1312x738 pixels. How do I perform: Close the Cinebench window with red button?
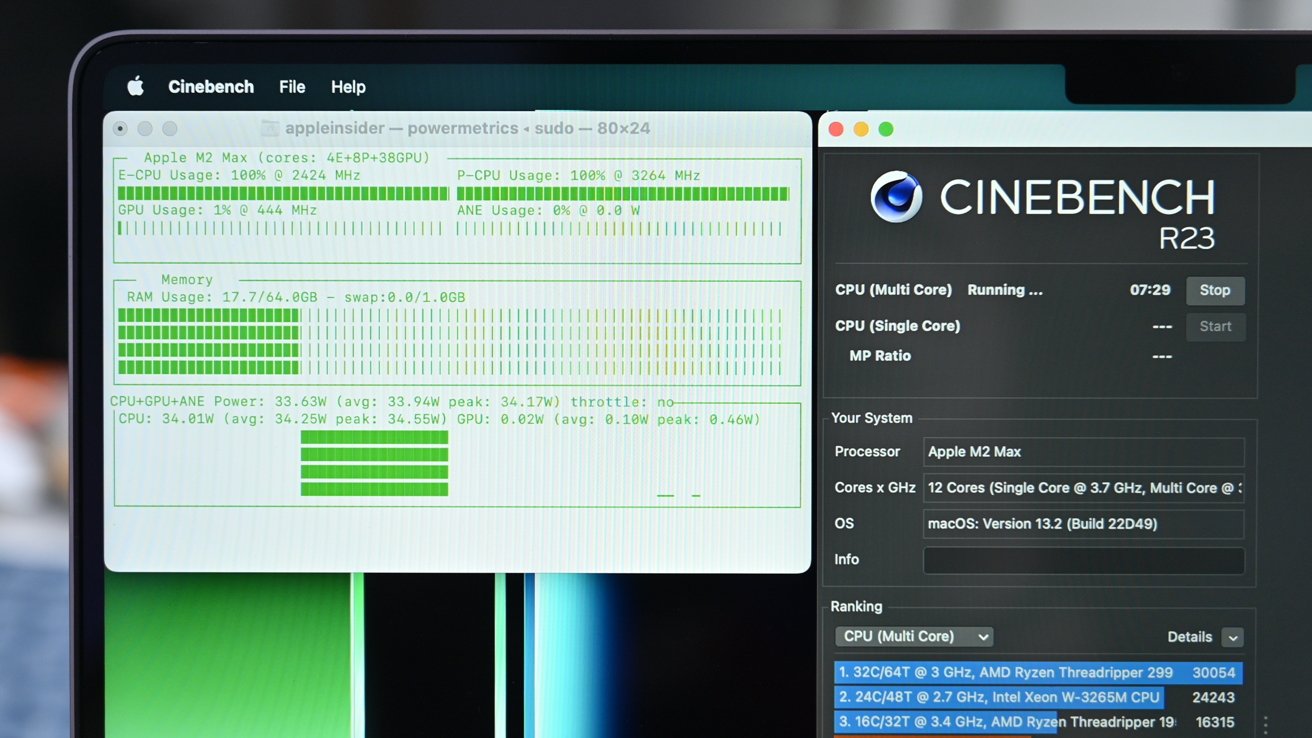836,129
